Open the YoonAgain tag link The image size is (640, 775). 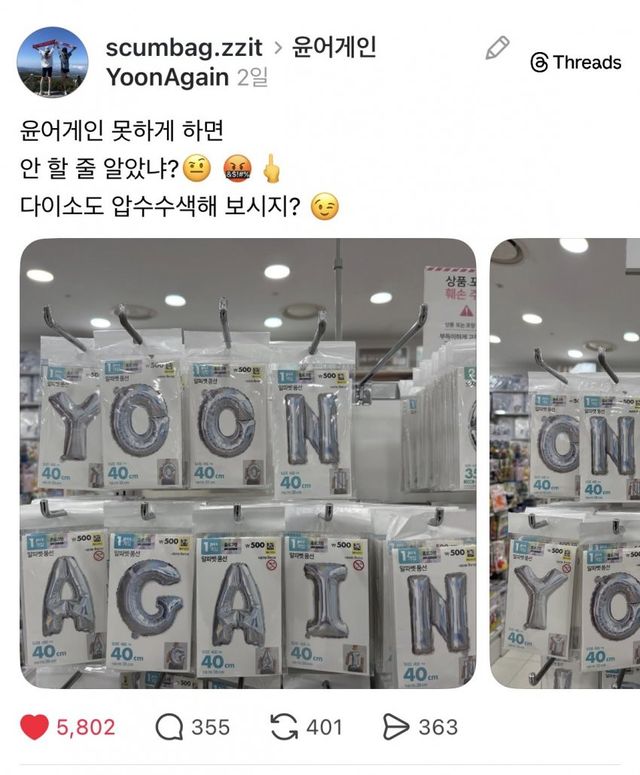click(167, 77)
